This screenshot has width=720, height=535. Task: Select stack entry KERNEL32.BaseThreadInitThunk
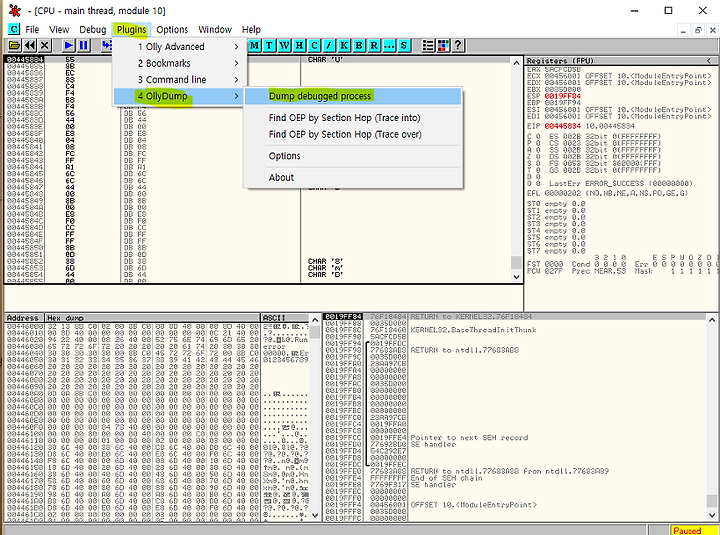(x=473, y=330)
